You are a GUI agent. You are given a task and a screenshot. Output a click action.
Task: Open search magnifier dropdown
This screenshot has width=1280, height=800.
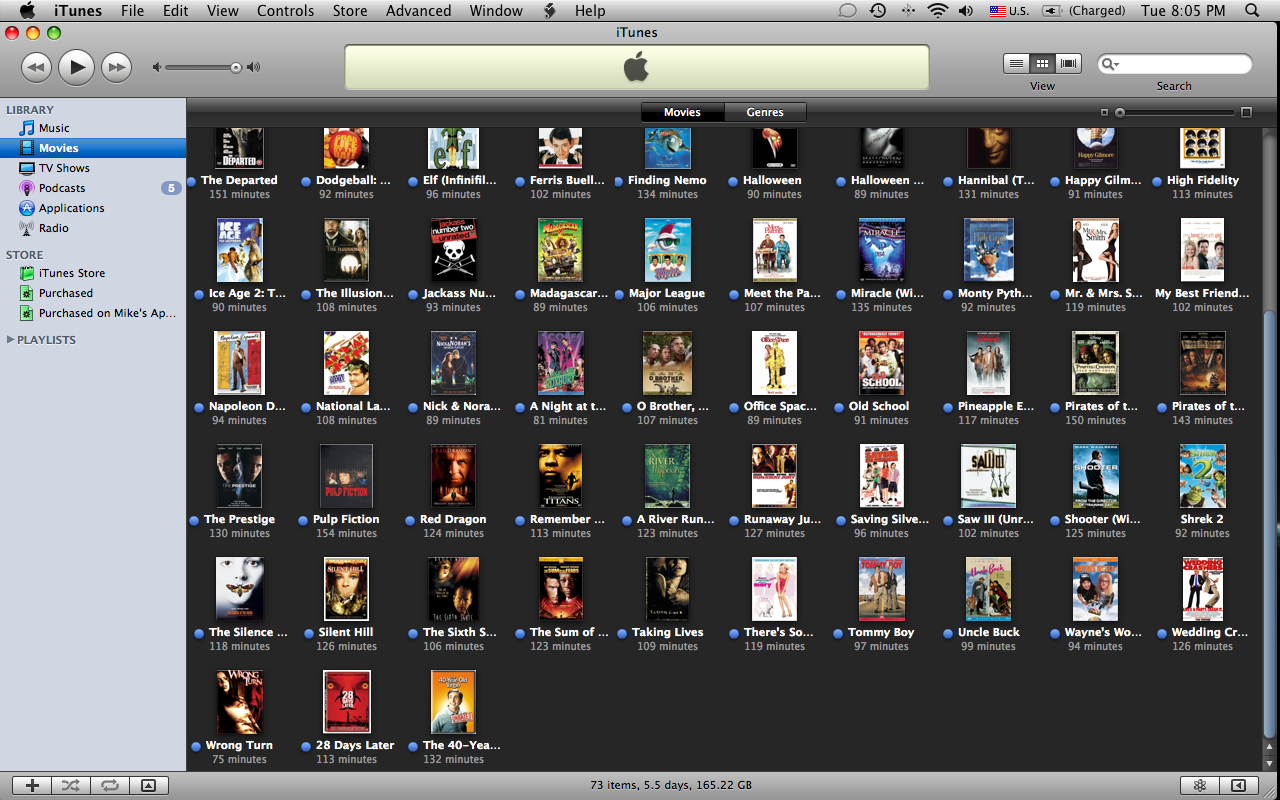pyautogui.click(x=1111, y=64)
